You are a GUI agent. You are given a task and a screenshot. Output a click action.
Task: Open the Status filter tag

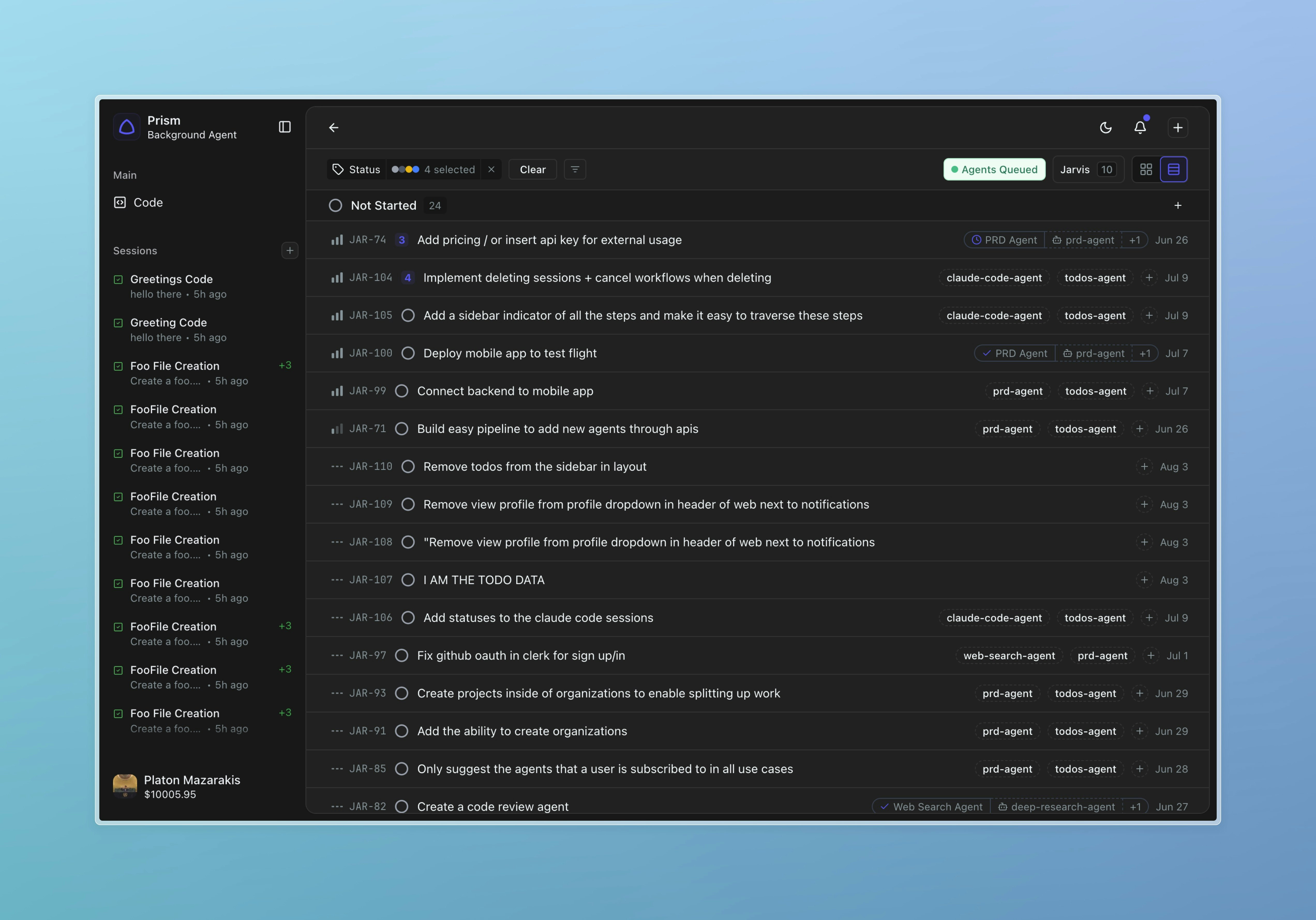coord(356,170)
